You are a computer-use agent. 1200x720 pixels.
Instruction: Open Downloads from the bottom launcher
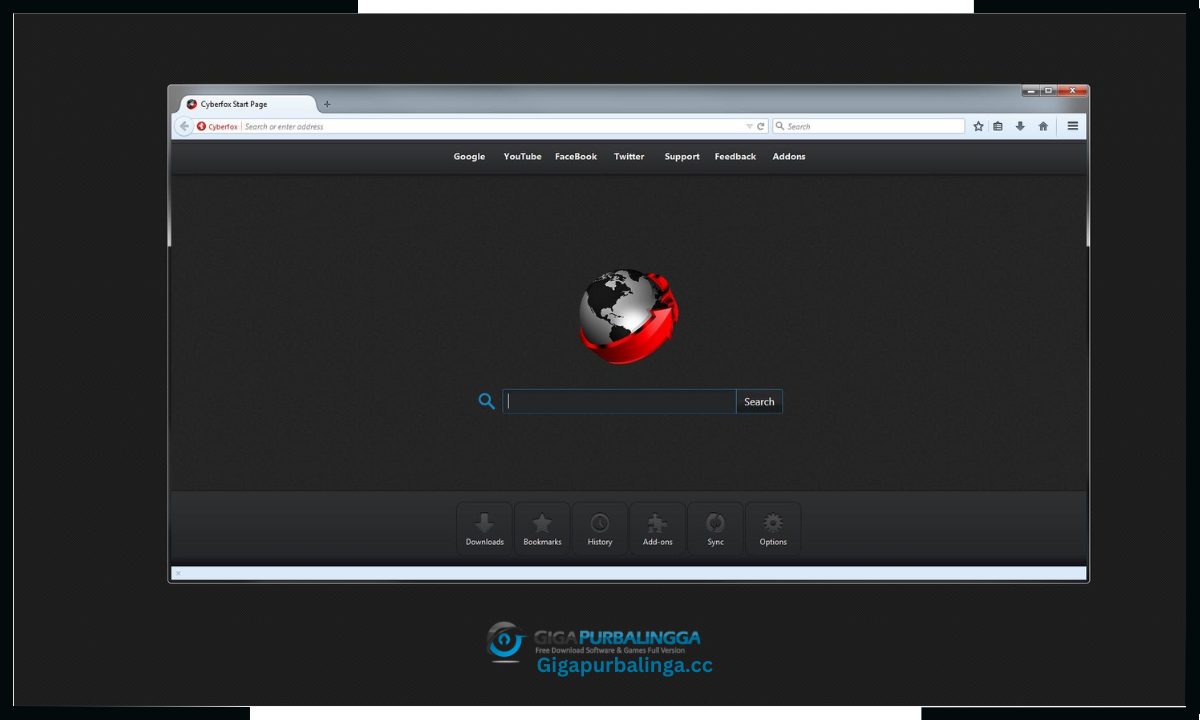point(485,529)
